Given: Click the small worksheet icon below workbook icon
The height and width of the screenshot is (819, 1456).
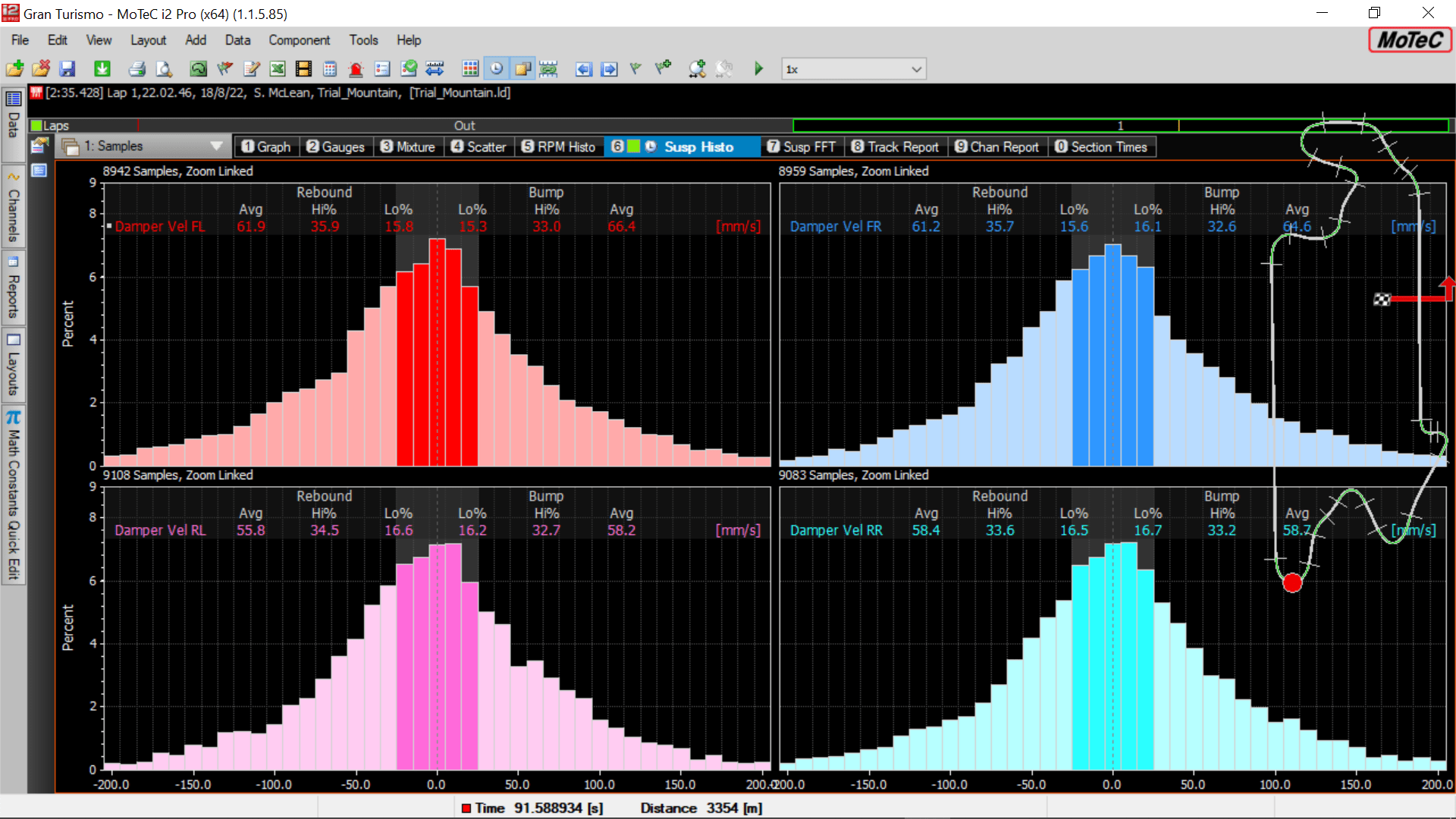Looking at the screenshot, I should (39, 171).
